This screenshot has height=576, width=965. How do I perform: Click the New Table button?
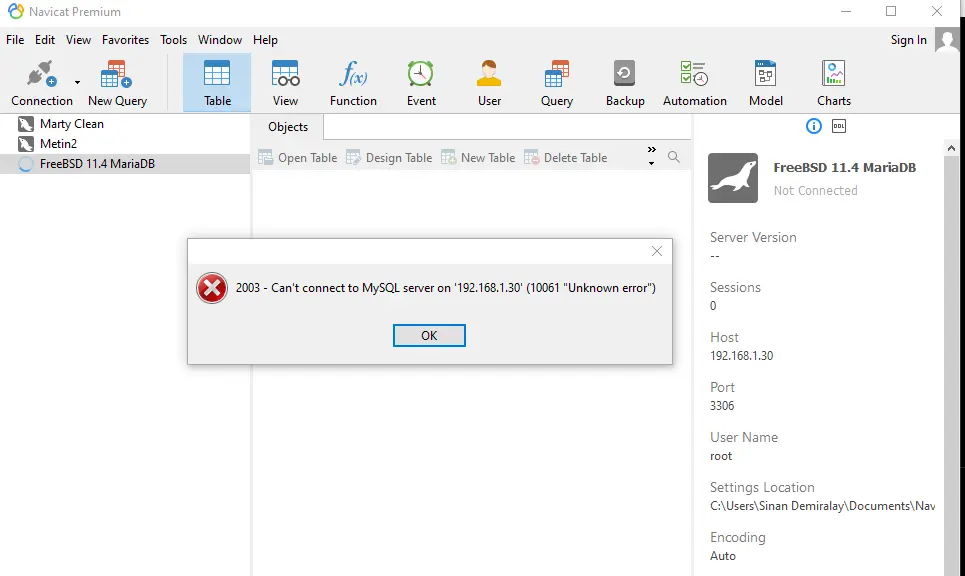click(478, 158)
